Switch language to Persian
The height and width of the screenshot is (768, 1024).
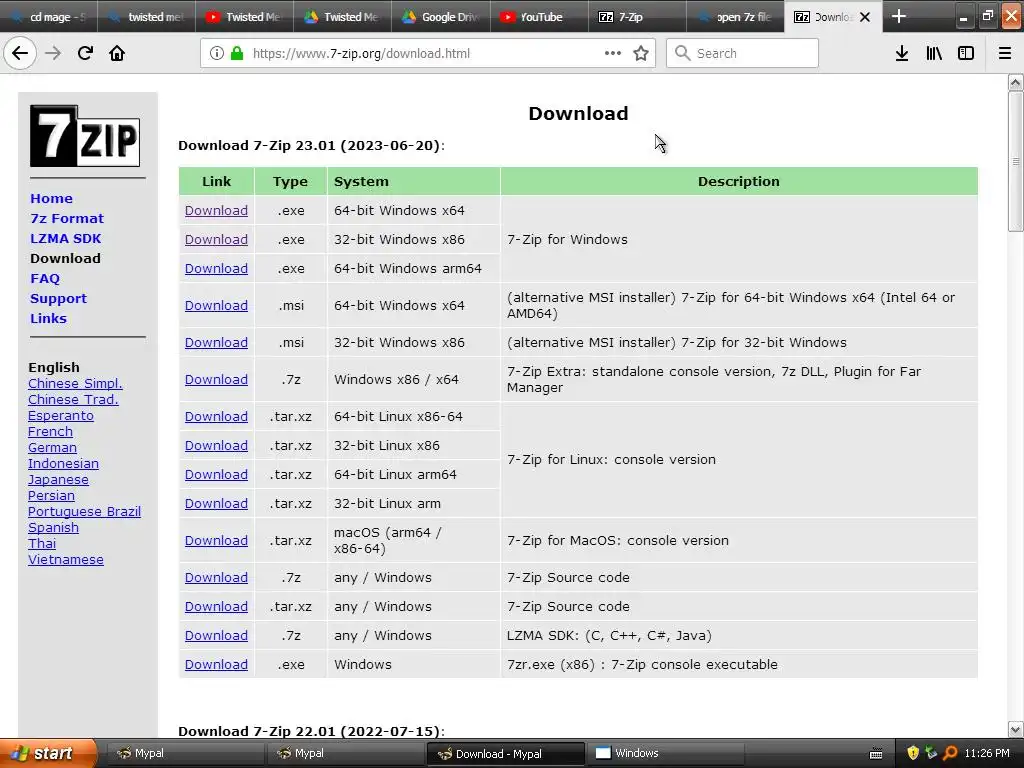click(x=51, y=496)
